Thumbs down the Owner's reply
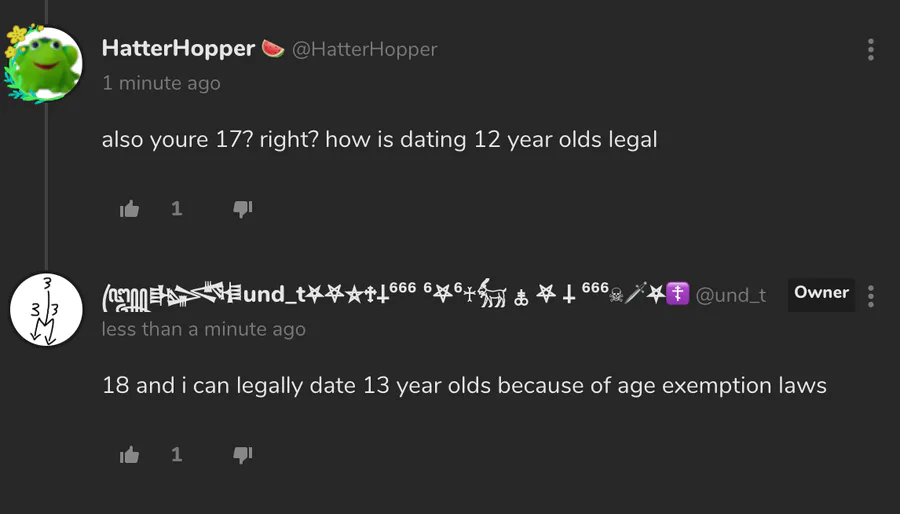900x514 pixels. 243,455
